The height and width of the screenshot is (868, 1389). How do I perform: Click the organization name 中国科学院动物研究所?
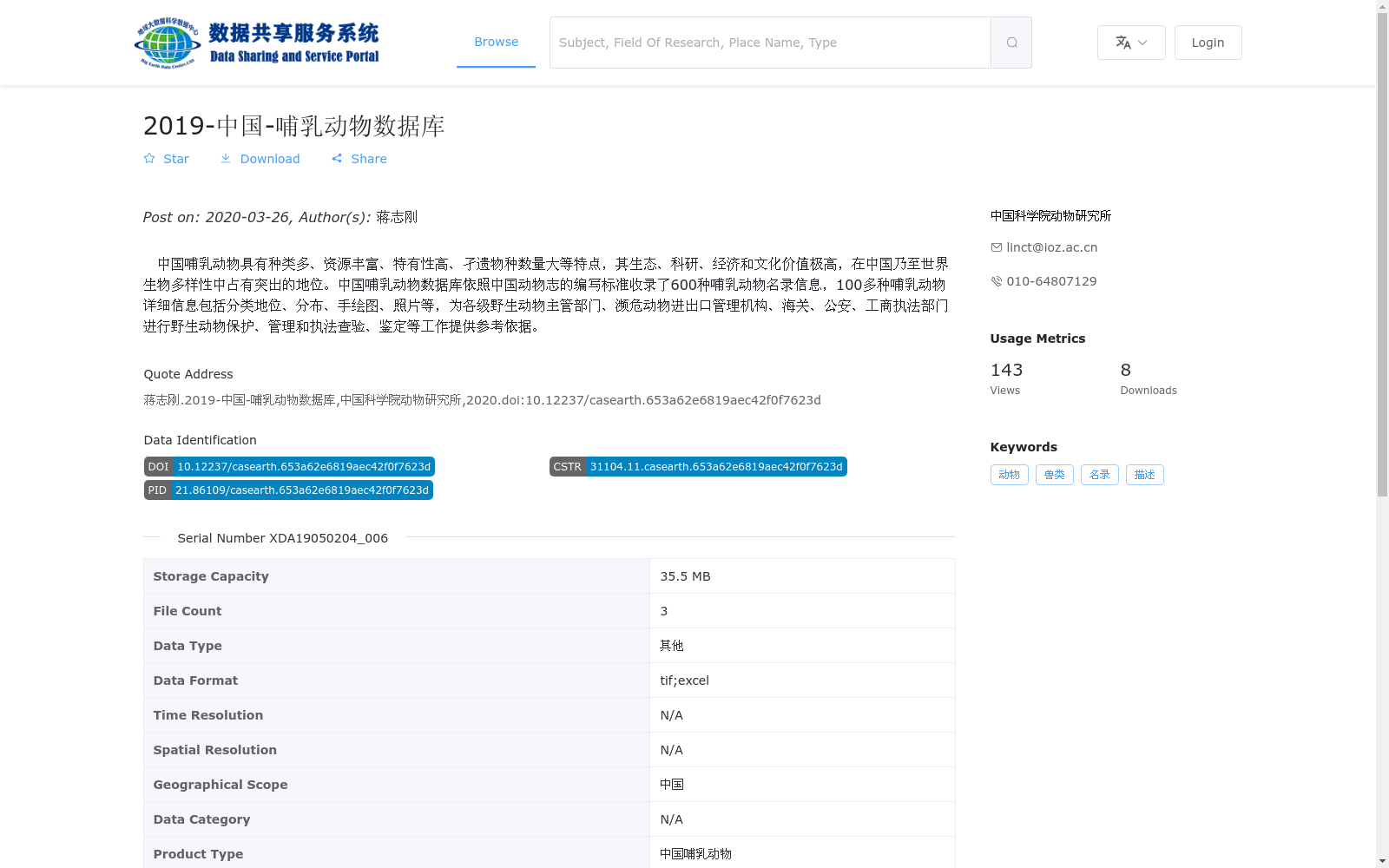1050,216
